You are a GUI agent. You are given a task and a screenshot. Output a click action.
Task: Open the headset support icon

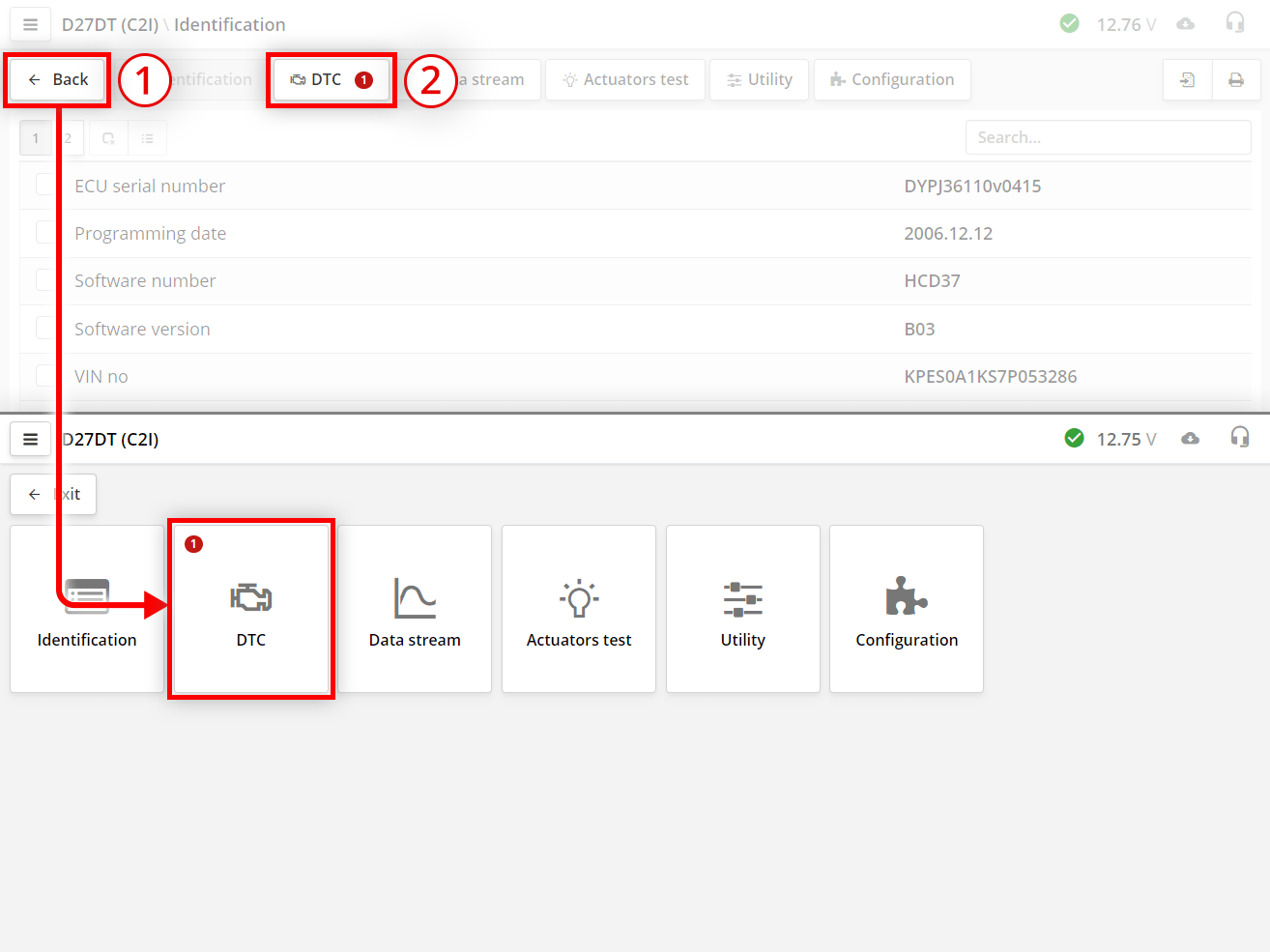1235,24
